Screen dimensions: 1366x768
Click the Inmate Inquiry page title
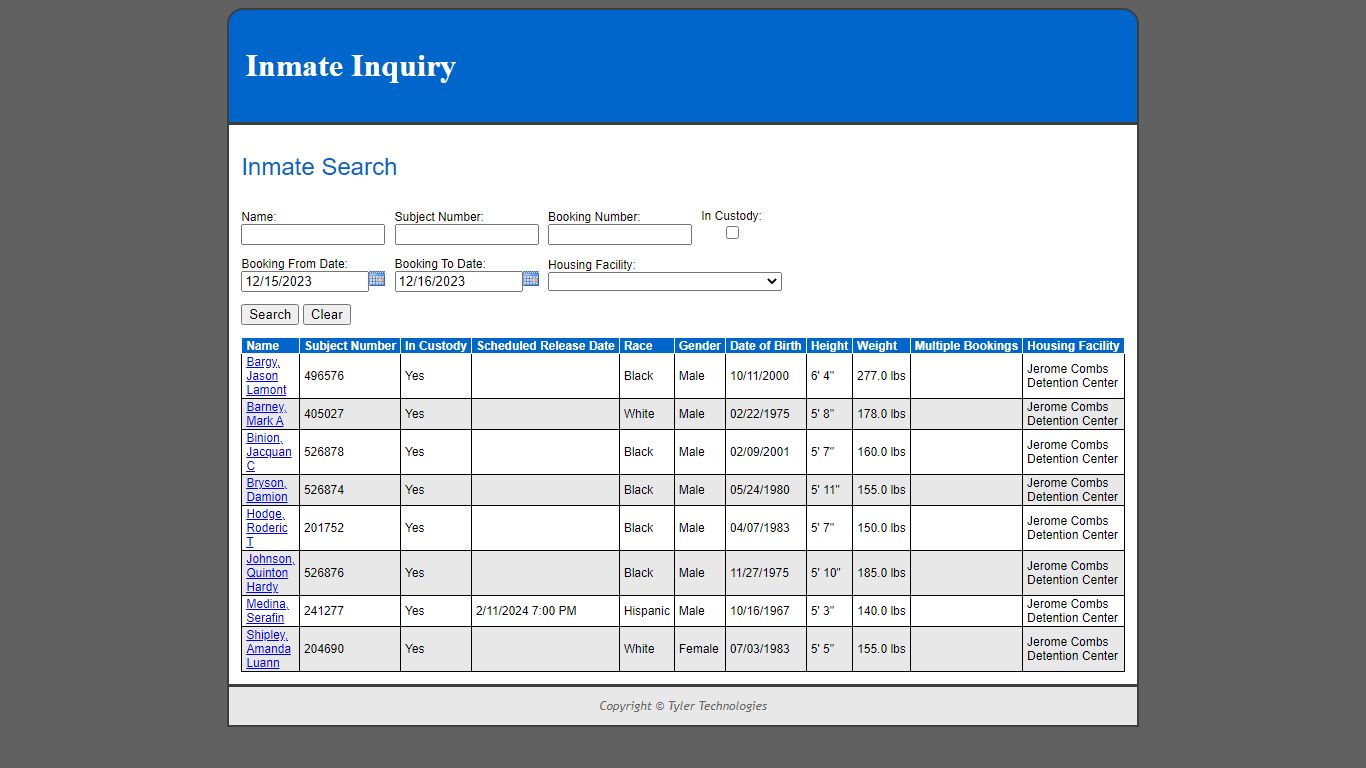(350, 66)
